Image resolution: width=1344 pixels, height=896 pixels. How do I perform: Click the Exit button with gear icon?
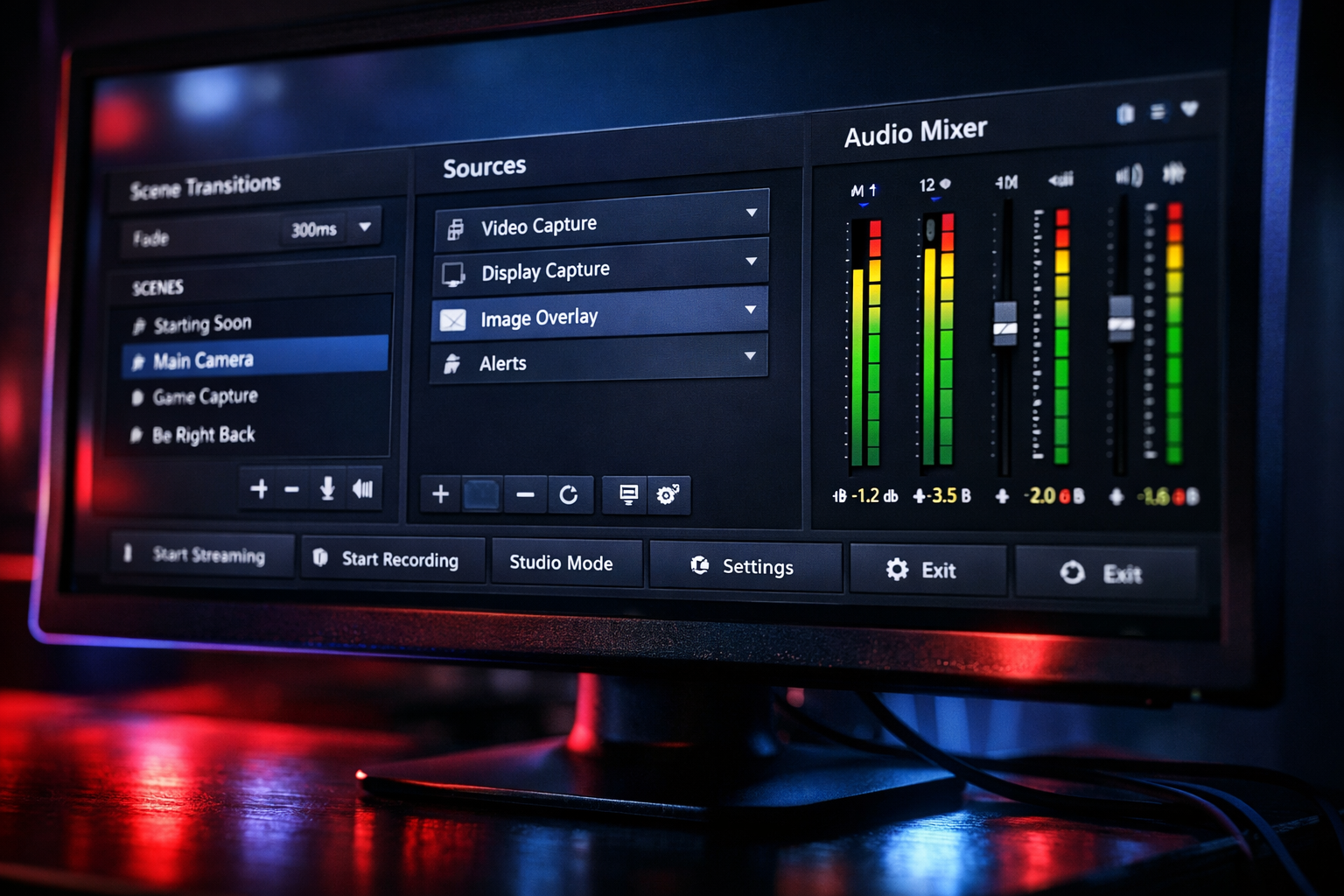click(927, 570)
